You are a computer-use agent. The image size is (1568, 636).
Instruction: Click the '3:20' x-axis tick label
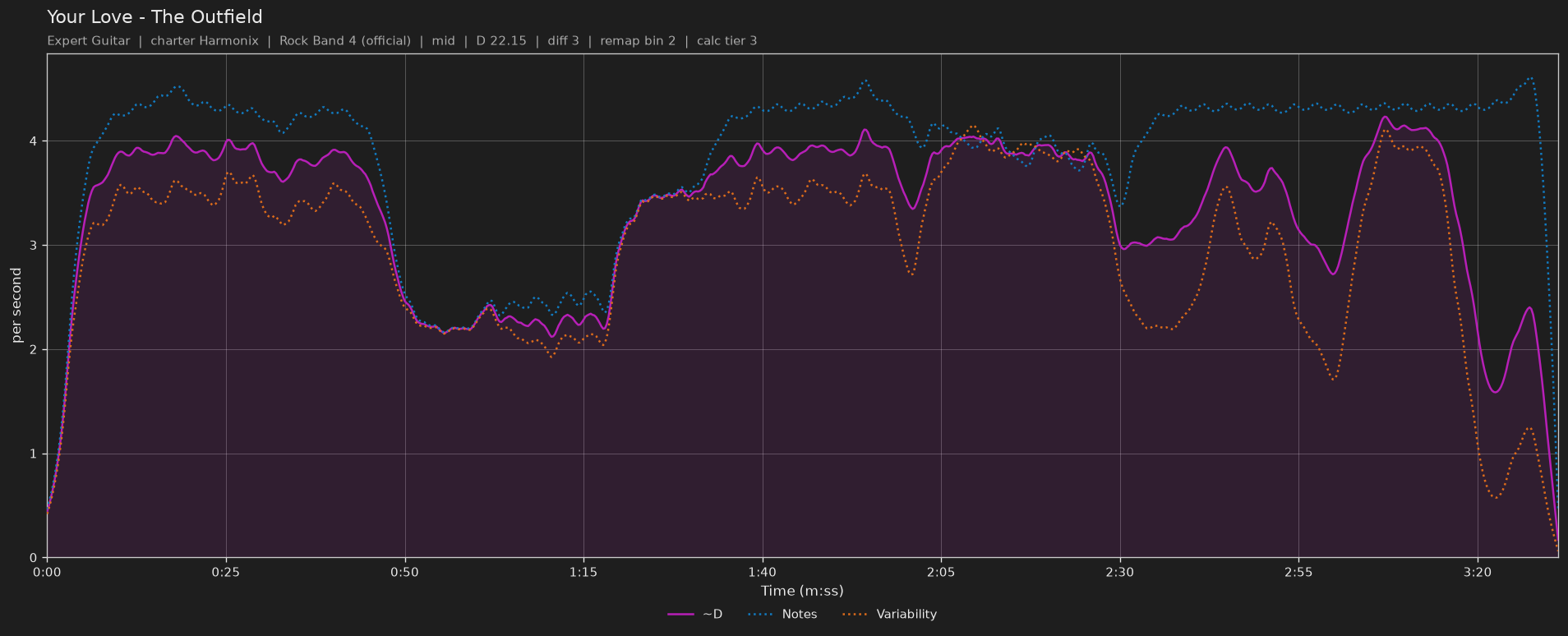tap(1478, 572)
